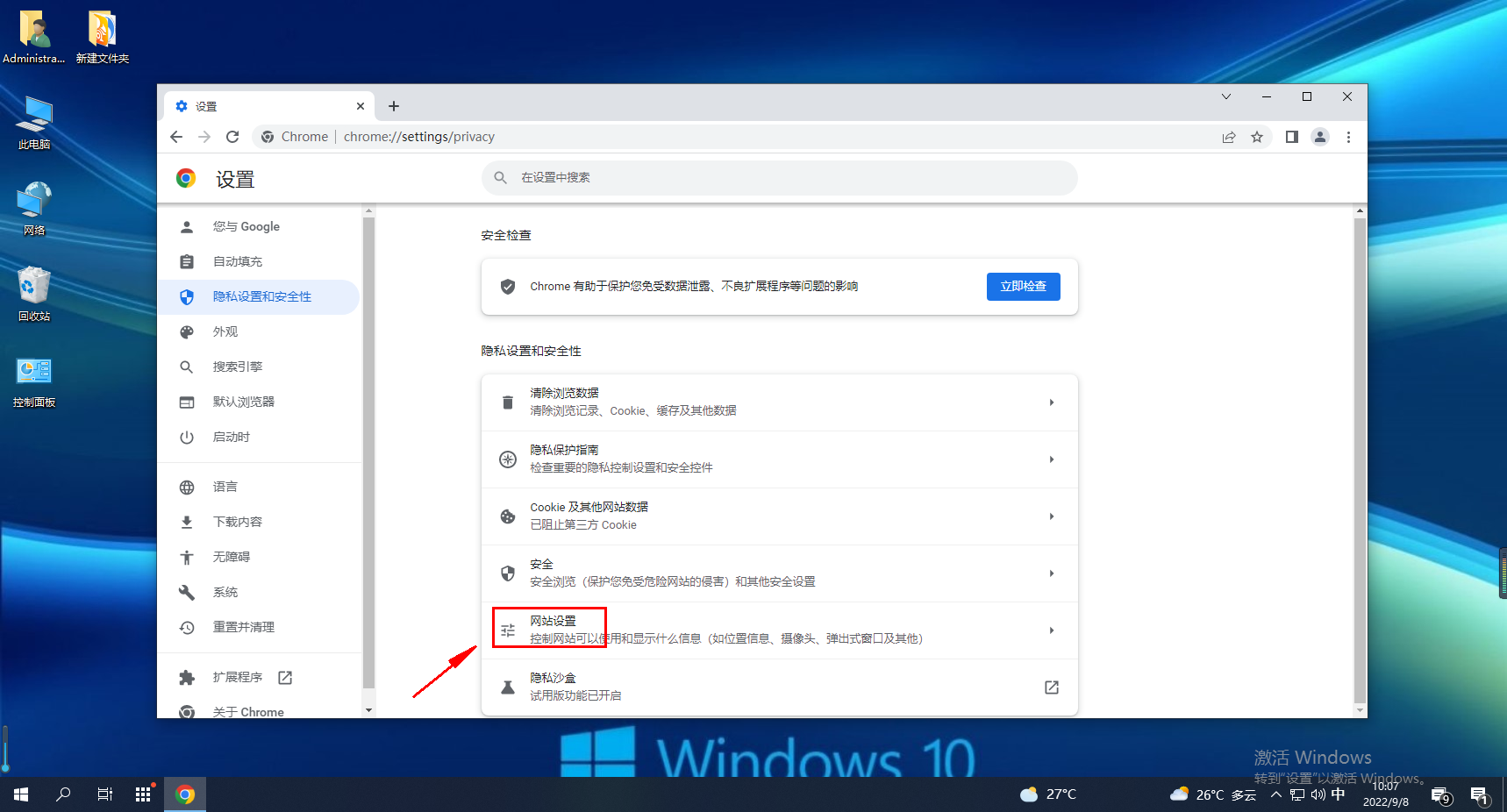1507x812 pixels.
Task: Select 搜索引擎 in settings sidebar
Action: 237,367
